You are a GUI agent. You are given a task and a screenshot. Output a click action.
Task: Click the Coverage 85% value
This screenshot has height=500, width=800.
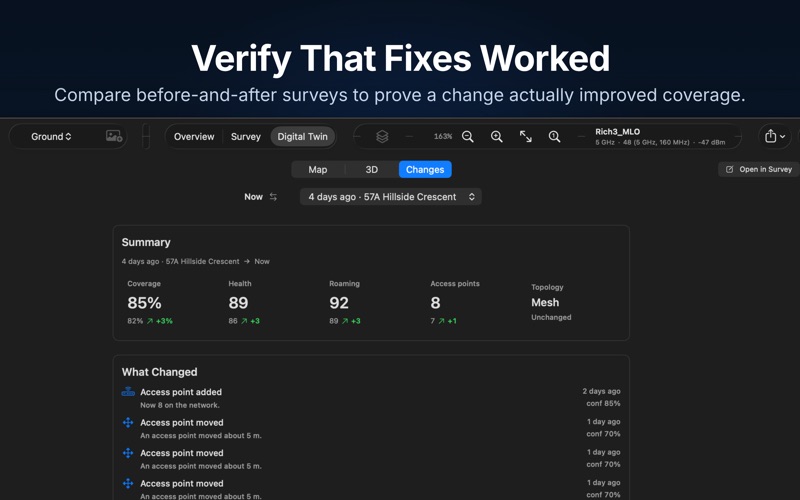(144, 303)
